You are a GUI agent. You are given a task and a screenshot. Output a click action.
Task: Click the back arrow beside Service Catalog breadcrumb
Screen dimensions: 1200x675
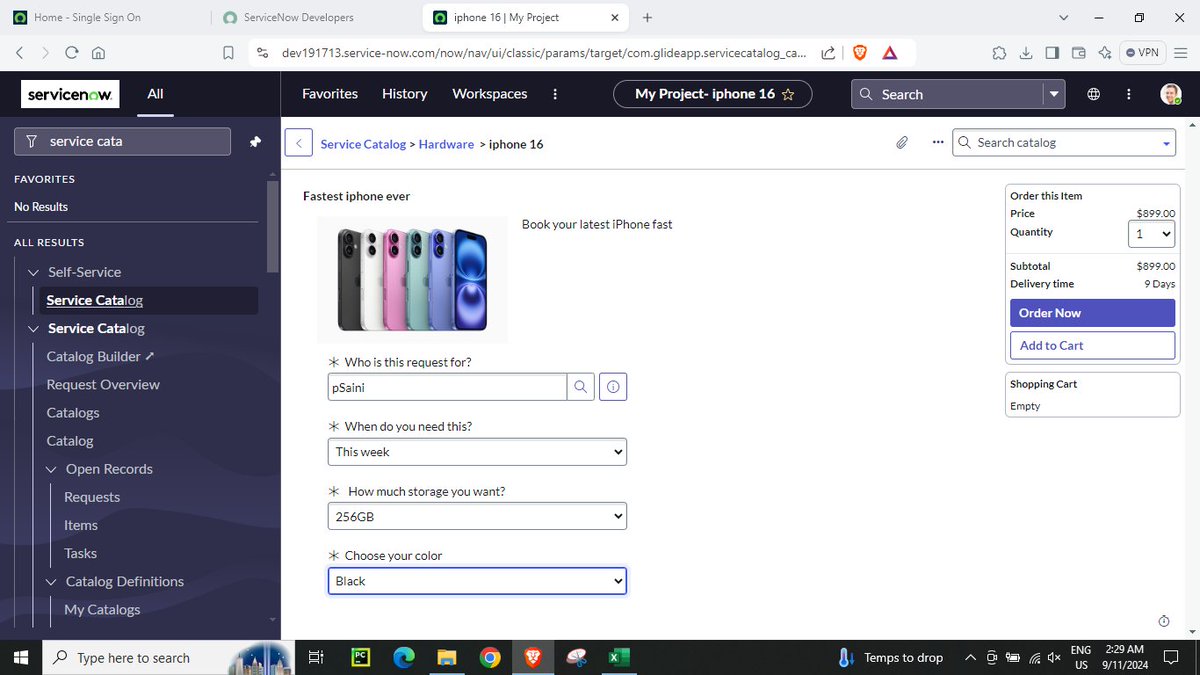(299, 143)
